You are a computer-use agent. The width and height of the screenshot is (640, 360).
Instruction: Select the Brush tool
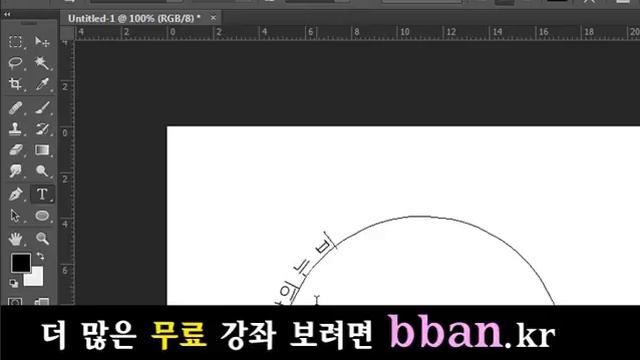pyautogui.click(x=42, y=108)
